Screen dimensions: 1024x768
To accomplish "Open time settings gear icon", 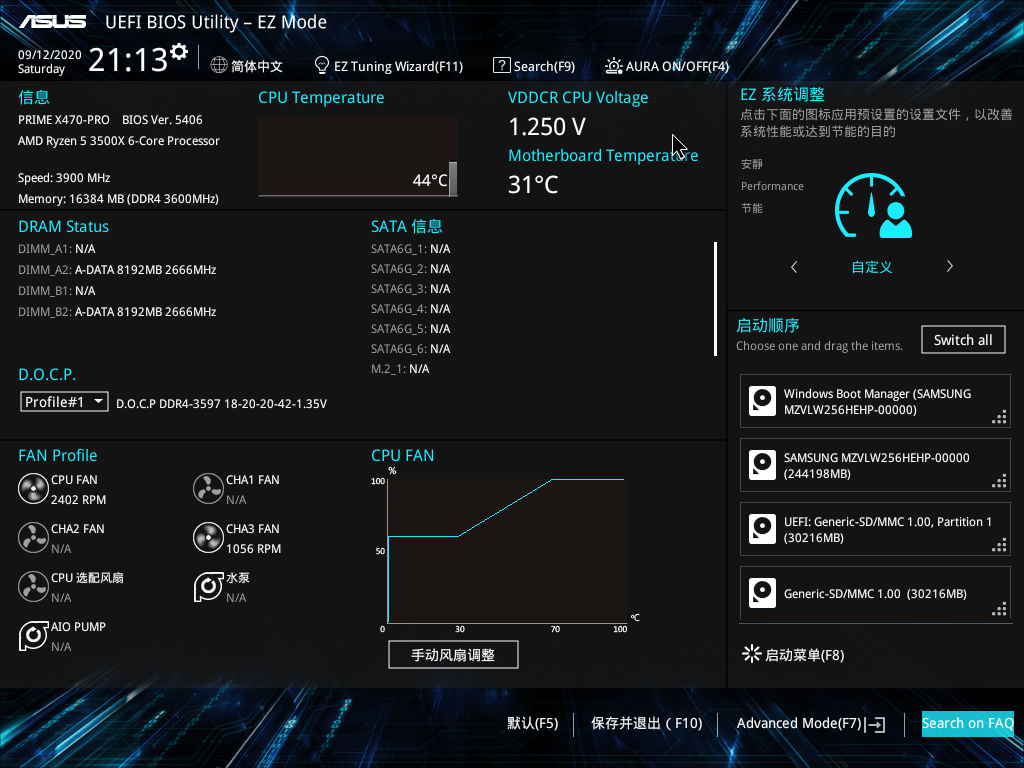I will (x=179, y=52).
